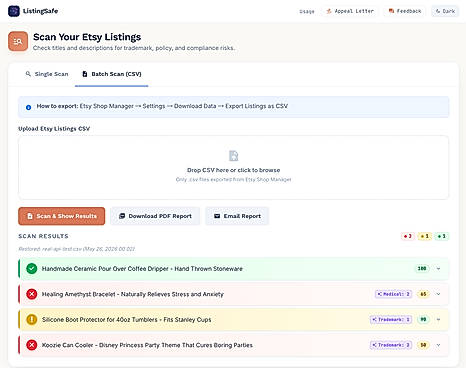Click Trademark: 1 tag on Silicone Boot row
Viewport: 466px width, 368px height.
tap(391, 319)
